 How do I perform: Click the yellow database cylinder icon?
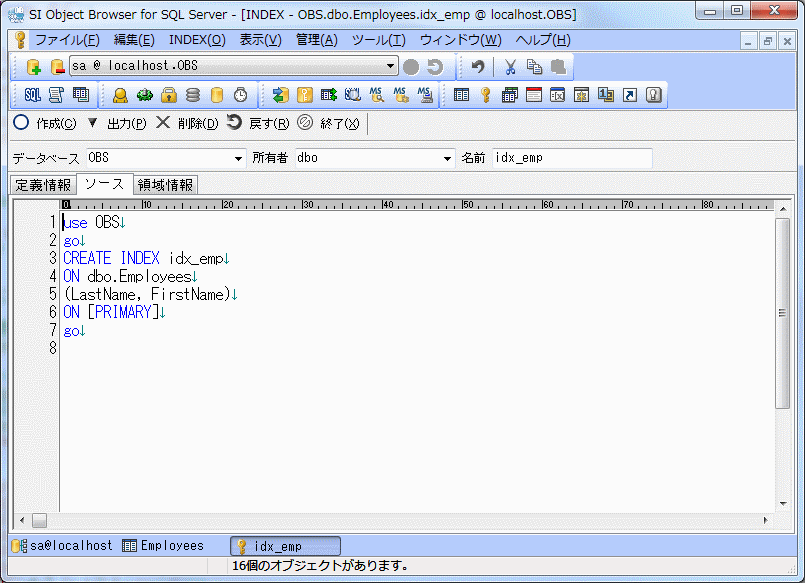tap(217, 95)
